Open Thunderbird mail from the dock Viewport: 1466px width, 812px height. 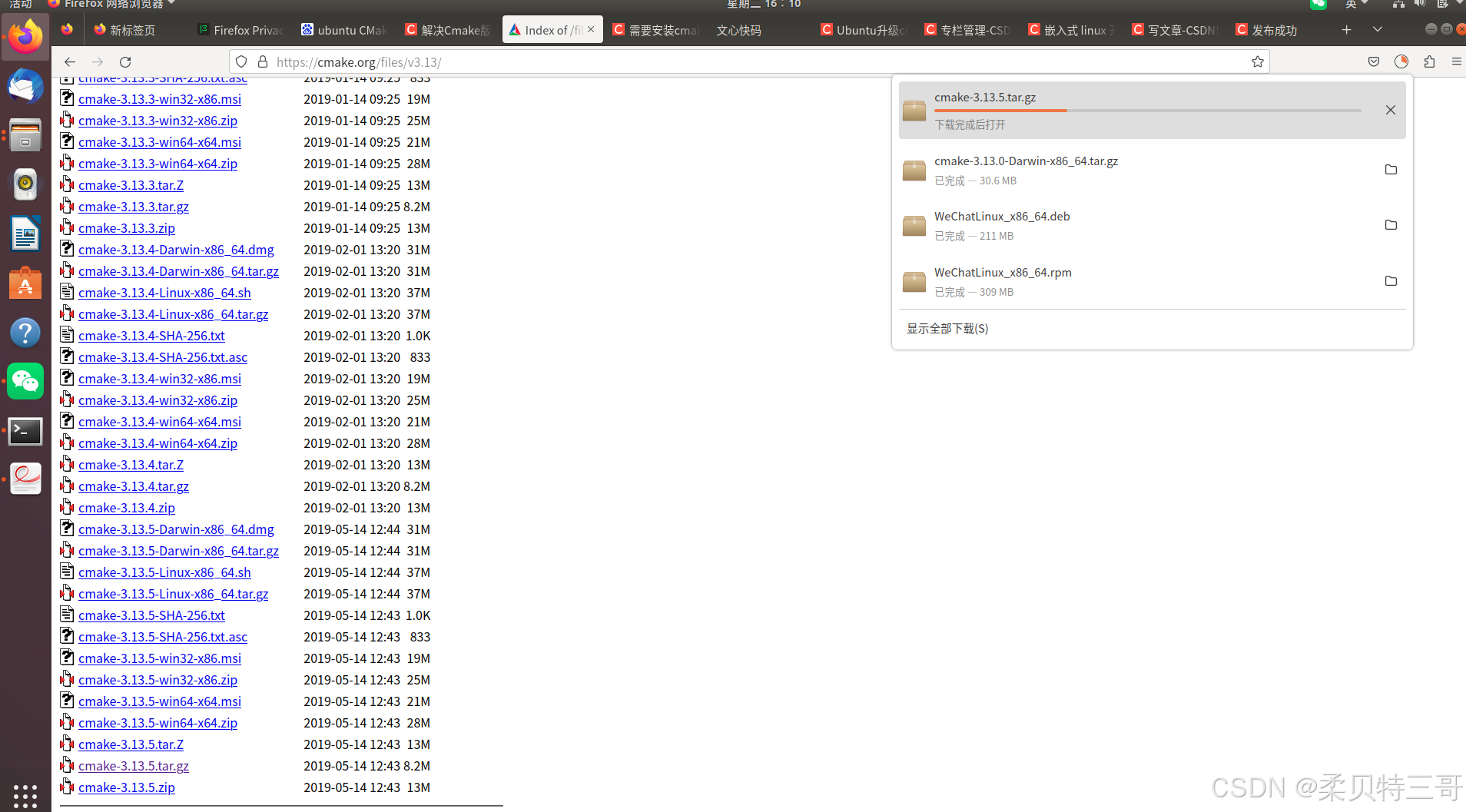point(25,86)
